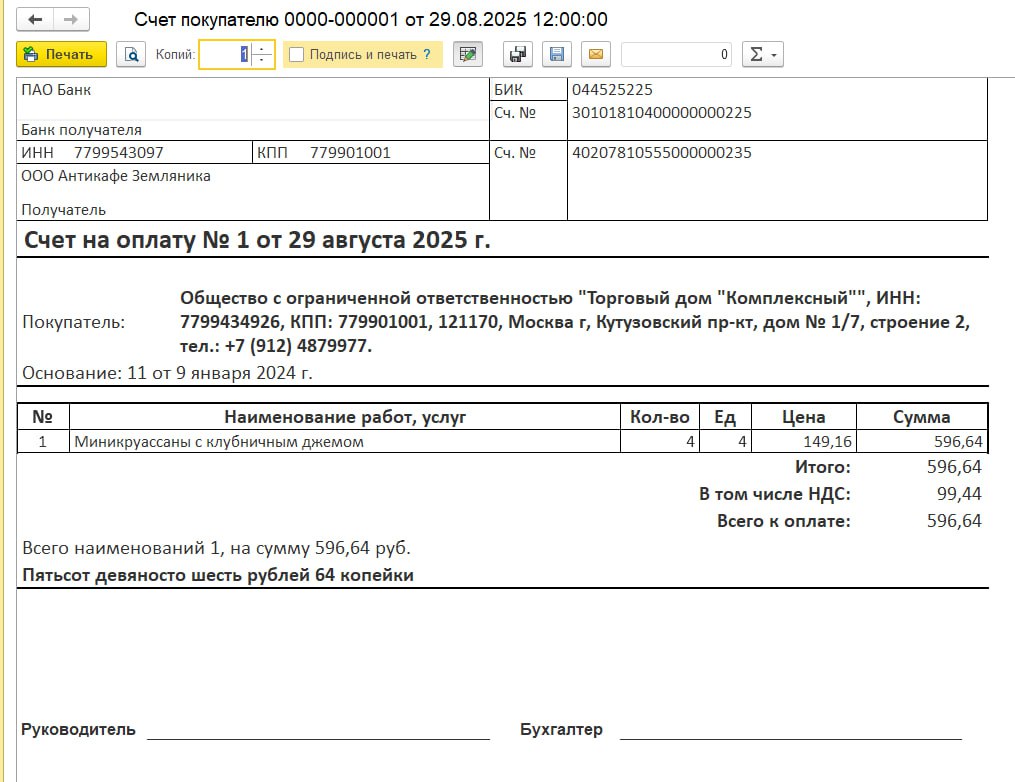
Task: Select account number 40207810555000000235
Action: coord(662,153)
